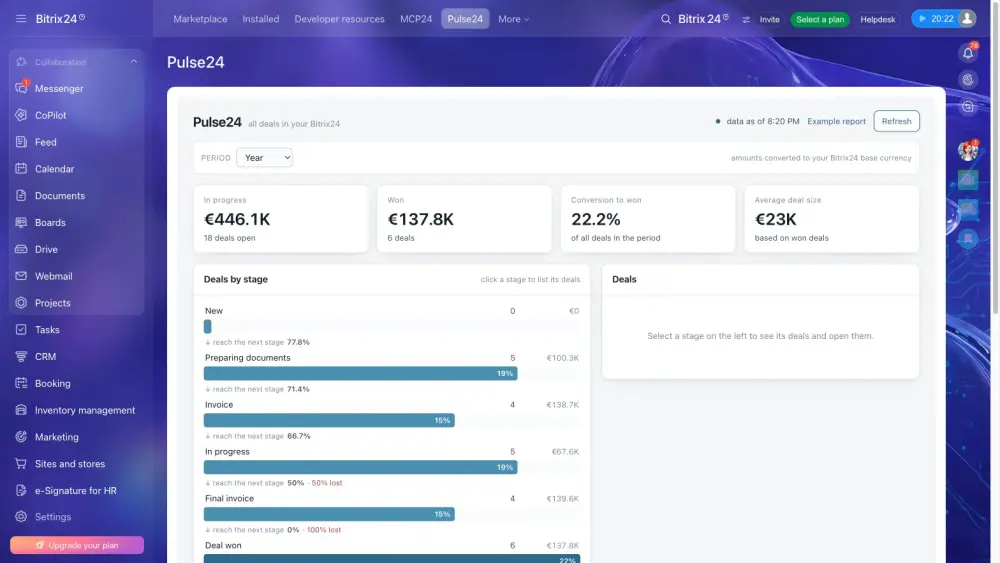Click the Marketing target icon
This screenshot has height=563, width=1000.
pos(21,436)
